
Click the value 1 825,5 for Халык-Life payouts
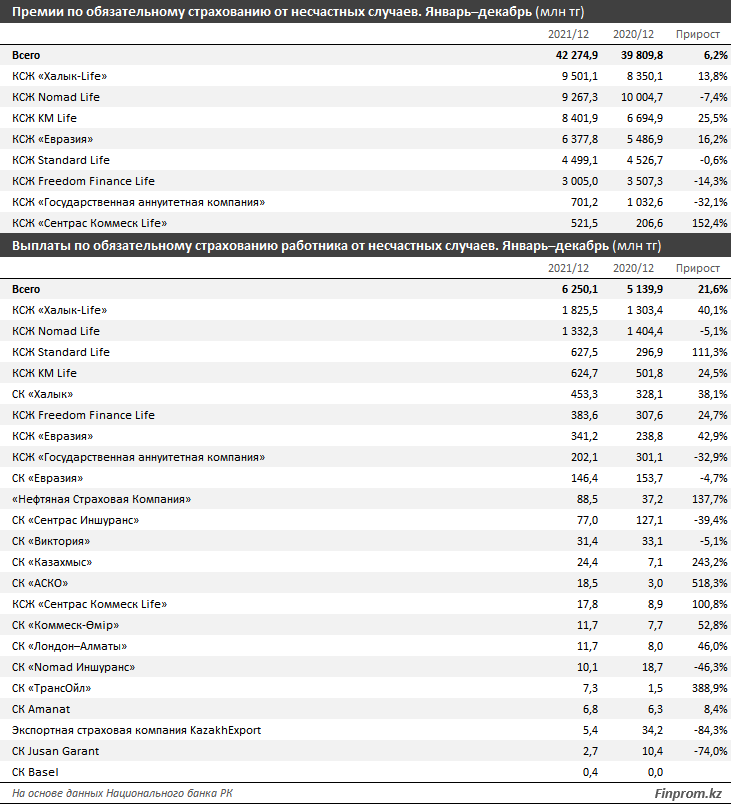click(580, 310)
